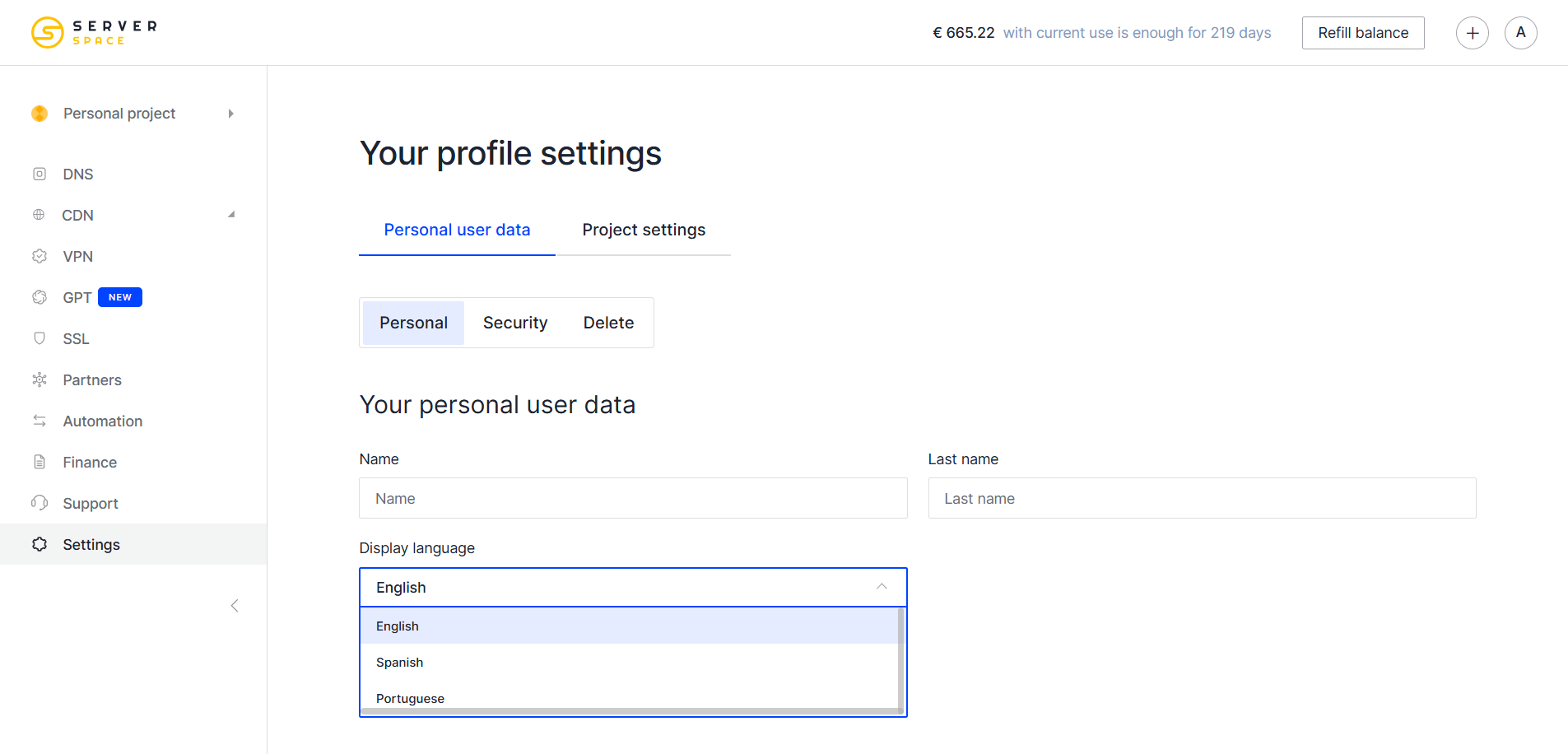
Task: Click the SSL label in sidebar
Action: (x=76, y=338)
